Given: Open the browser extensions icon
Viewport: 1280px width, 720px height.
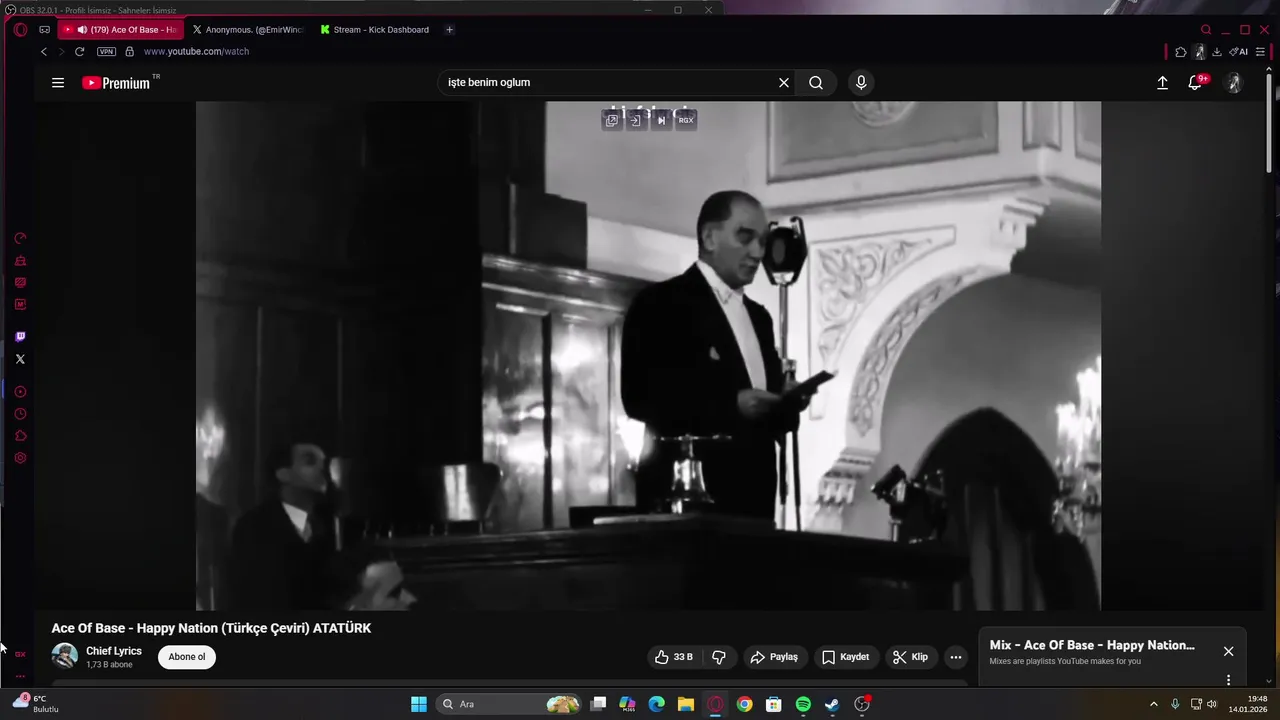Looking at the screenshot, I should point(1181,52).
